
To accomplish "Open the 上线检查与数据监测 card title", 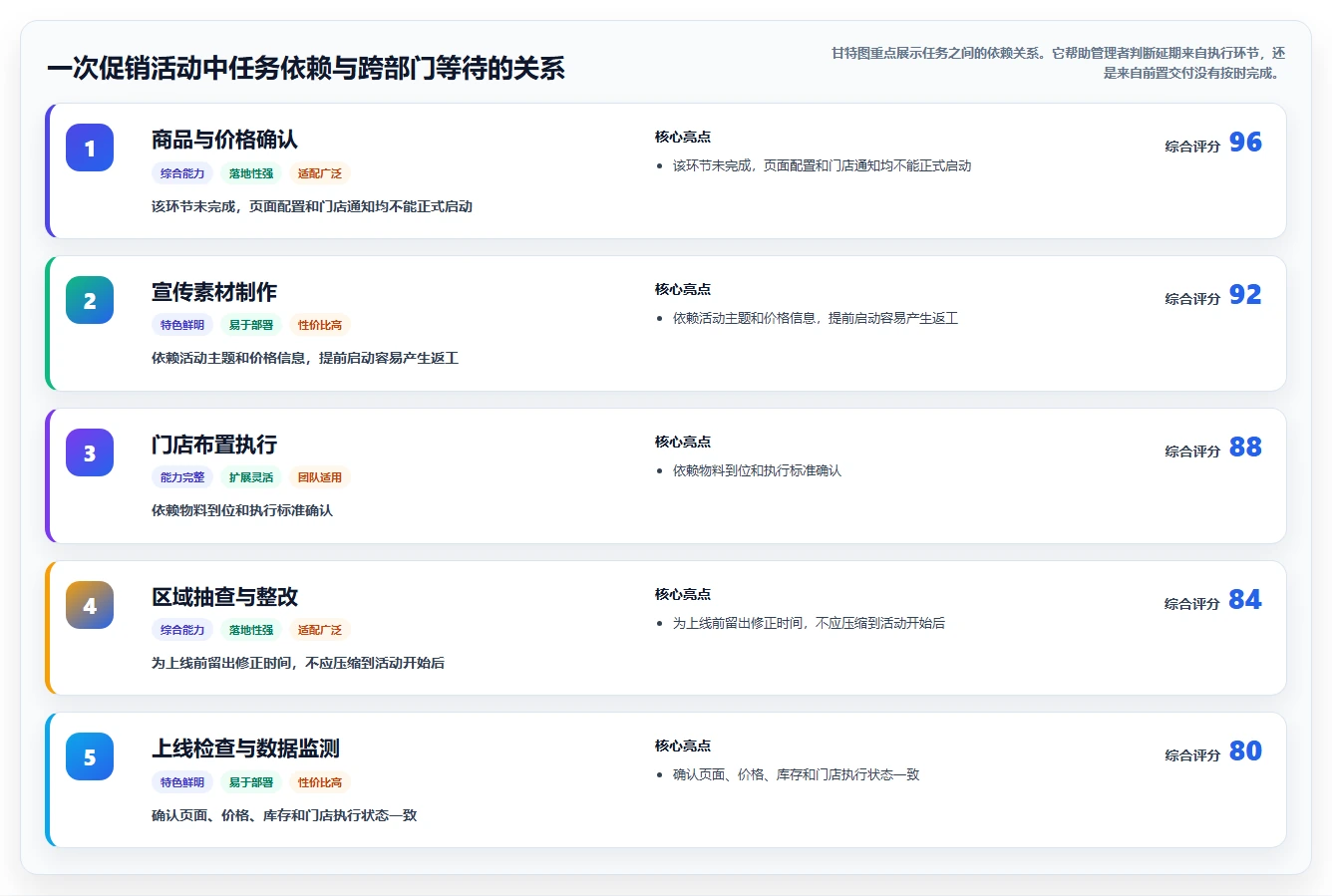I will point(245,748).
